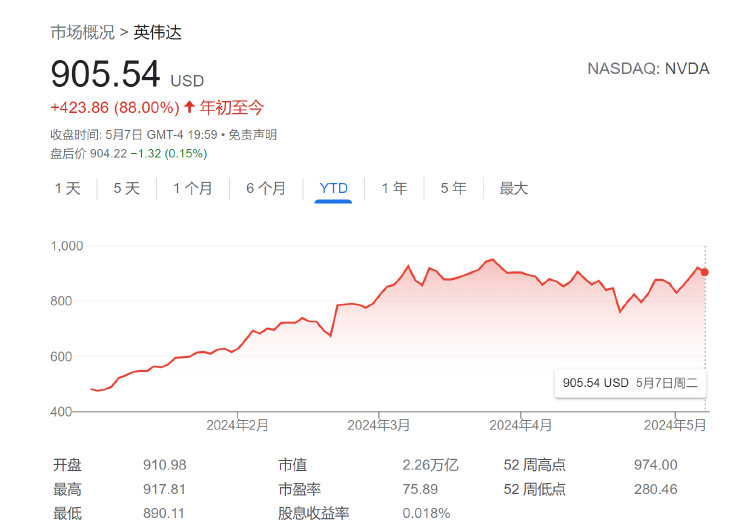Open the 市场概况 breadcrumb link

point(83,33)
